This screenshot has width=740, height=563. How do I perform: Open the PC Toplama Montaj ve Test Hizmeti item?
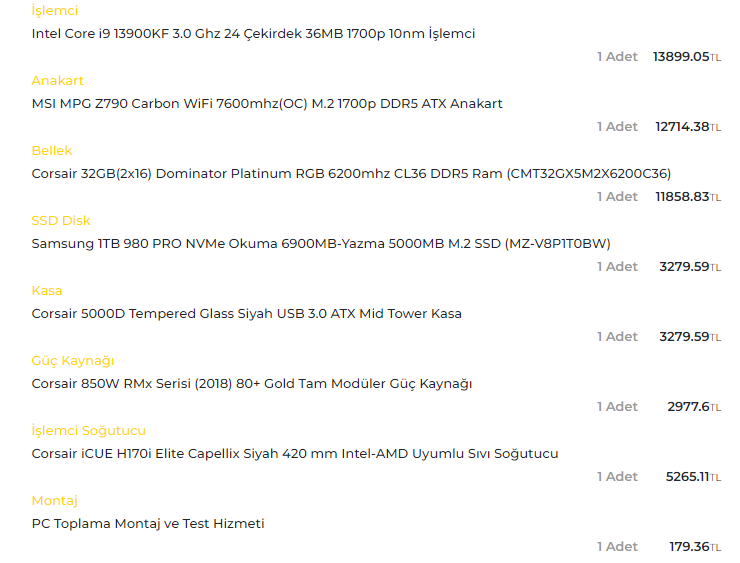(x=148, y=524)
